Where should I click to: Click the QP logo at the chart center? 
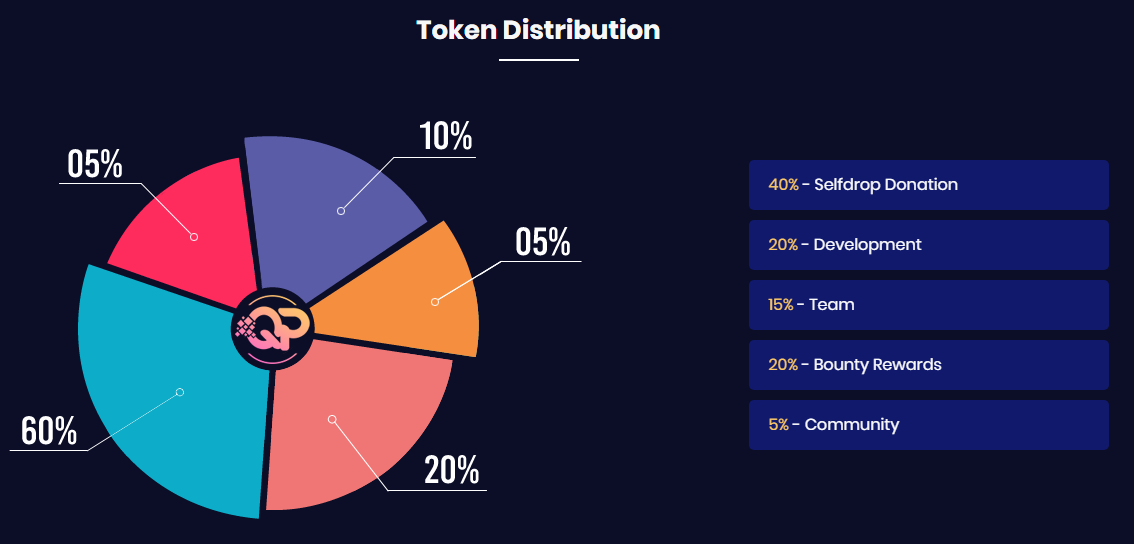271,329
